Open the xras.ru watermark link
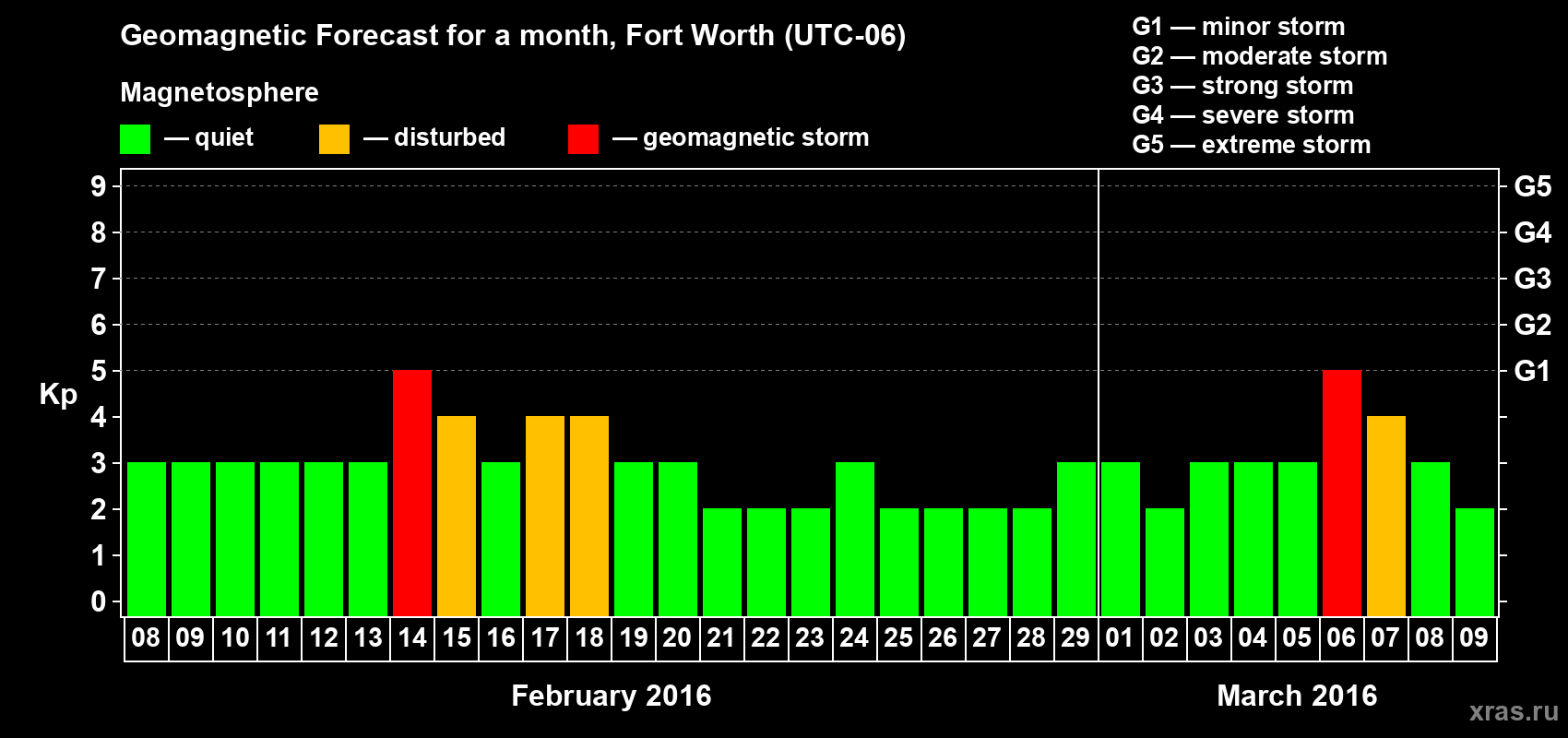The image size is (1568, 738). point(1514,711)
